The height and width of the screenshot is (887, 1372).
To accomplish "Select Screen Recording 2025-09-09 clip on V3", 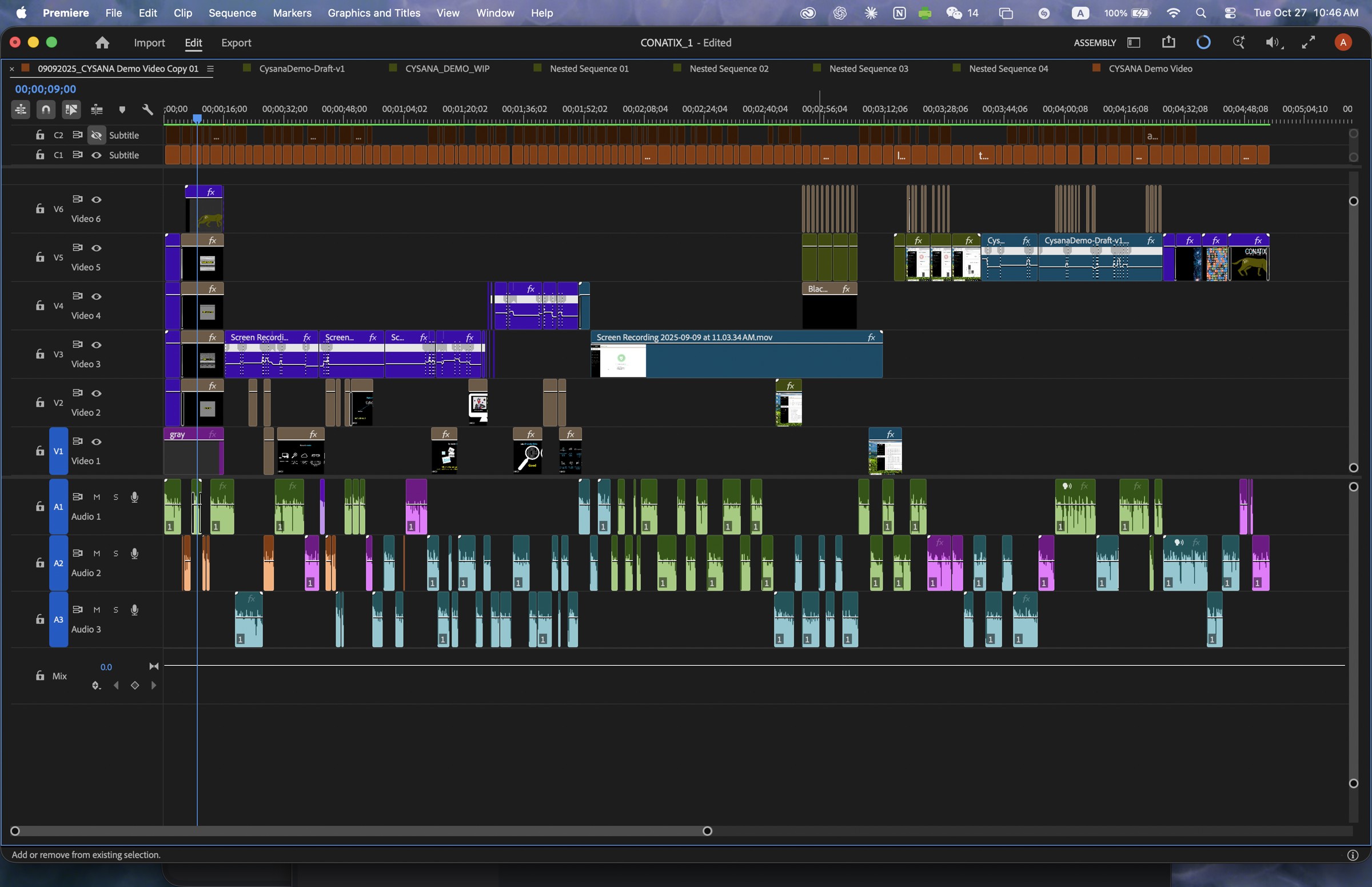I will [x=736, y=353].
